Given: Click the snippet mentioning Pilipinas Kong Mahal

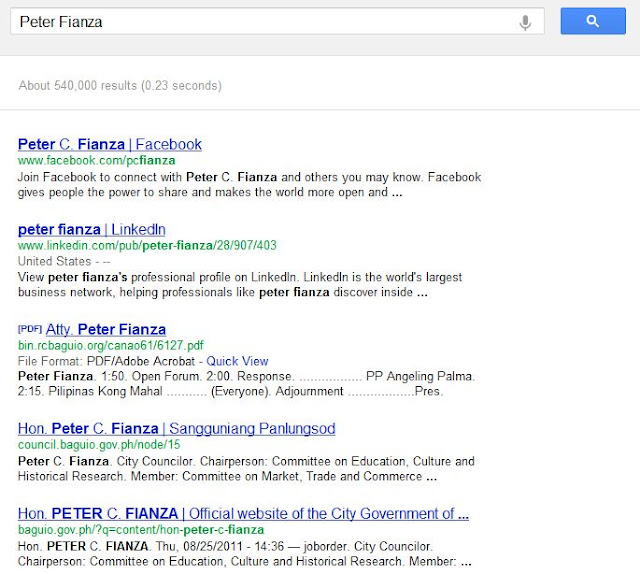Looking at the screenshot, I should pyautogui.click(x=246, y=384).
